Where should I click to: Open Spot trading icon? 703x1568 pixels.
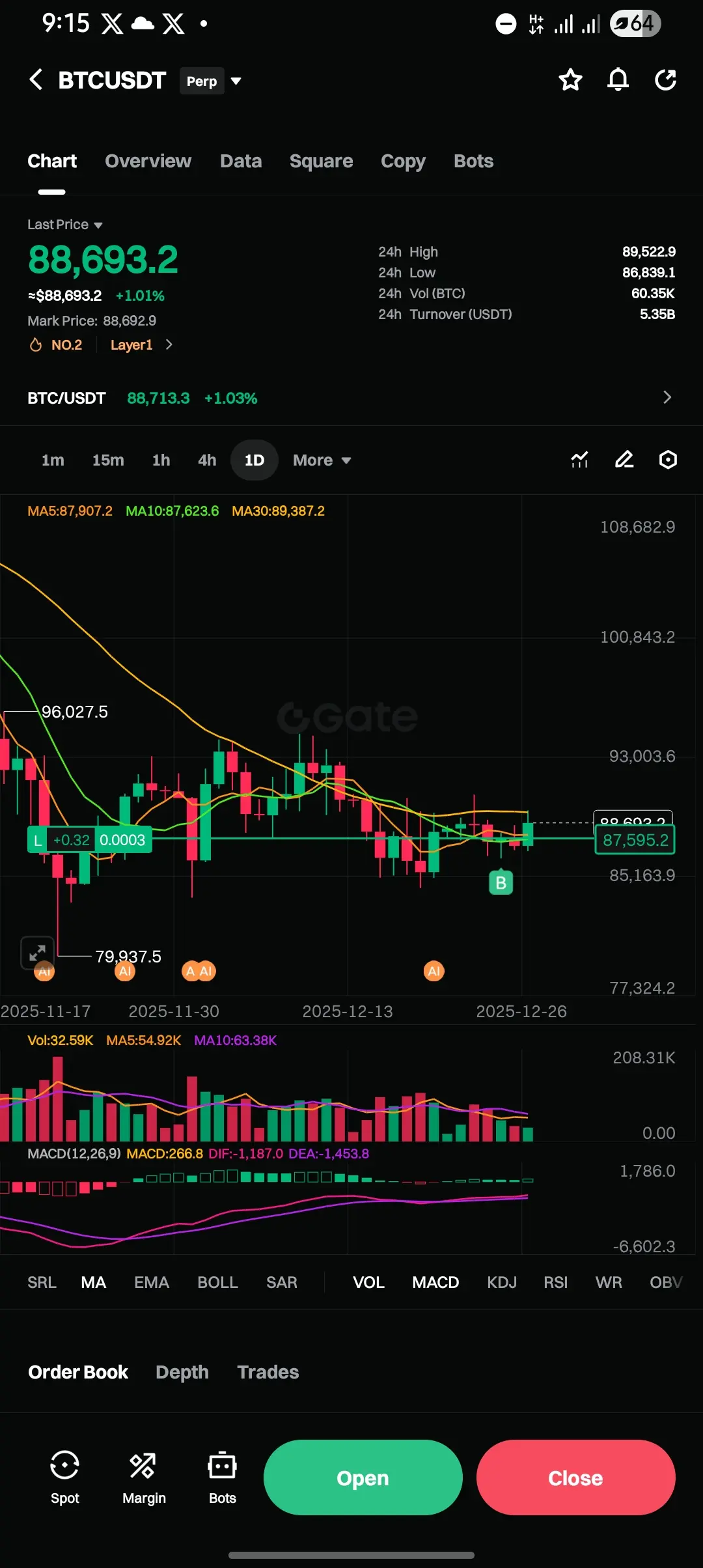[x=65, y=1477]
